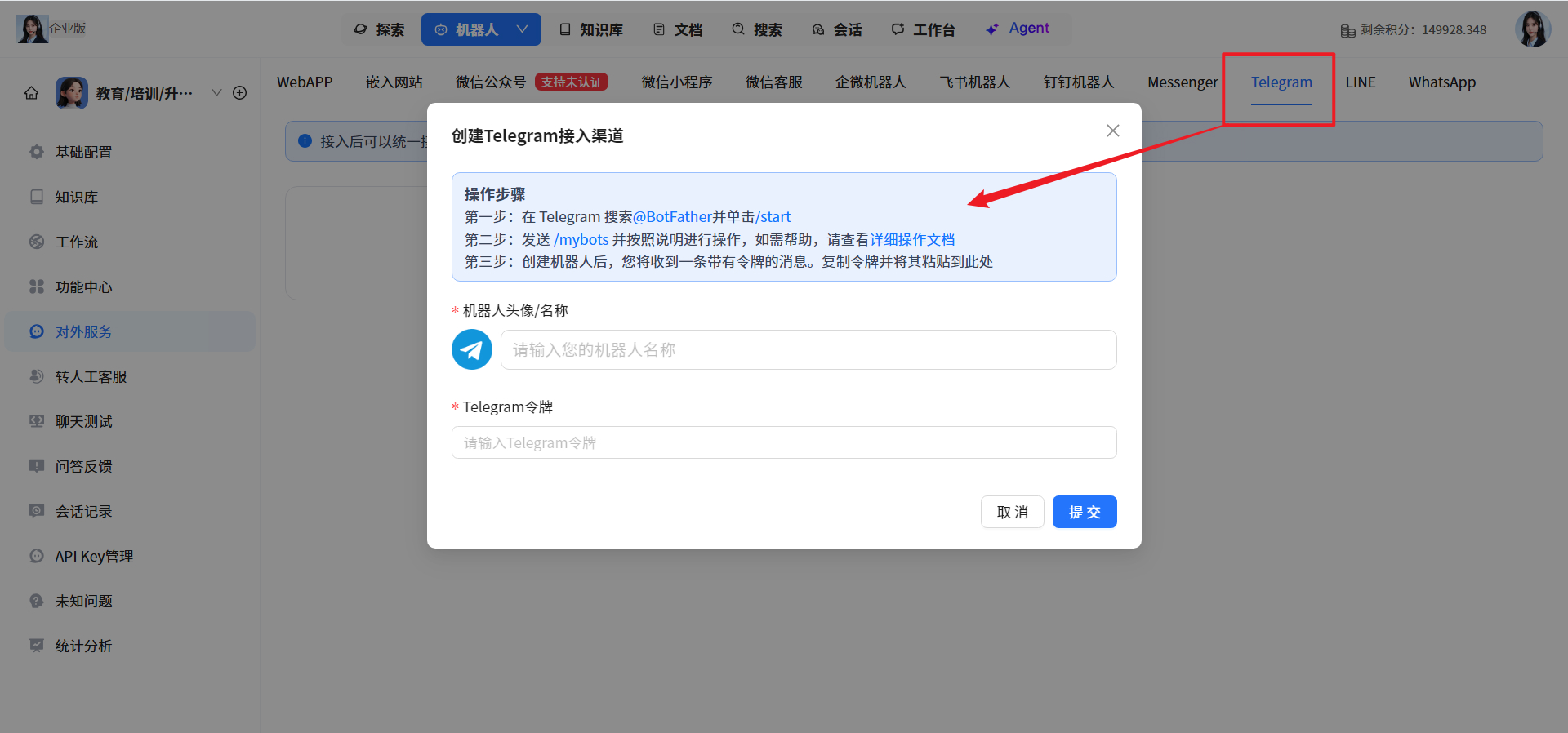Click the Telegram robot avatar icon
This screenshot has height=733, width=1568.
tap(472, 349)
